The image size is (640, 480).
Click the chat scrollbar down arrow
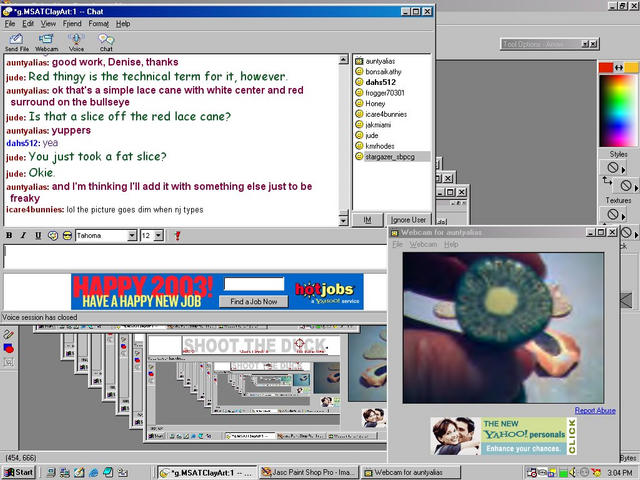343,221
